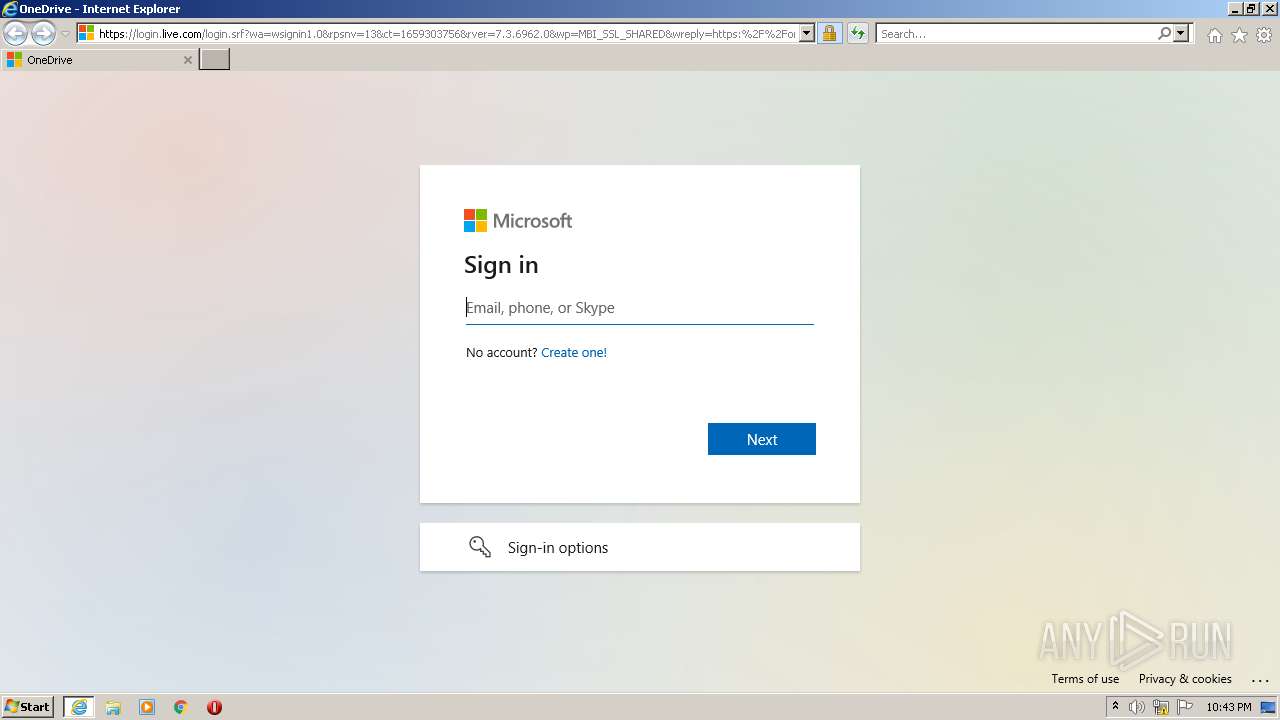The height and width of the screenshot is (720, 1280).
Task: Click the red shield antivirus taskbar icon
Action: (214, 707)
